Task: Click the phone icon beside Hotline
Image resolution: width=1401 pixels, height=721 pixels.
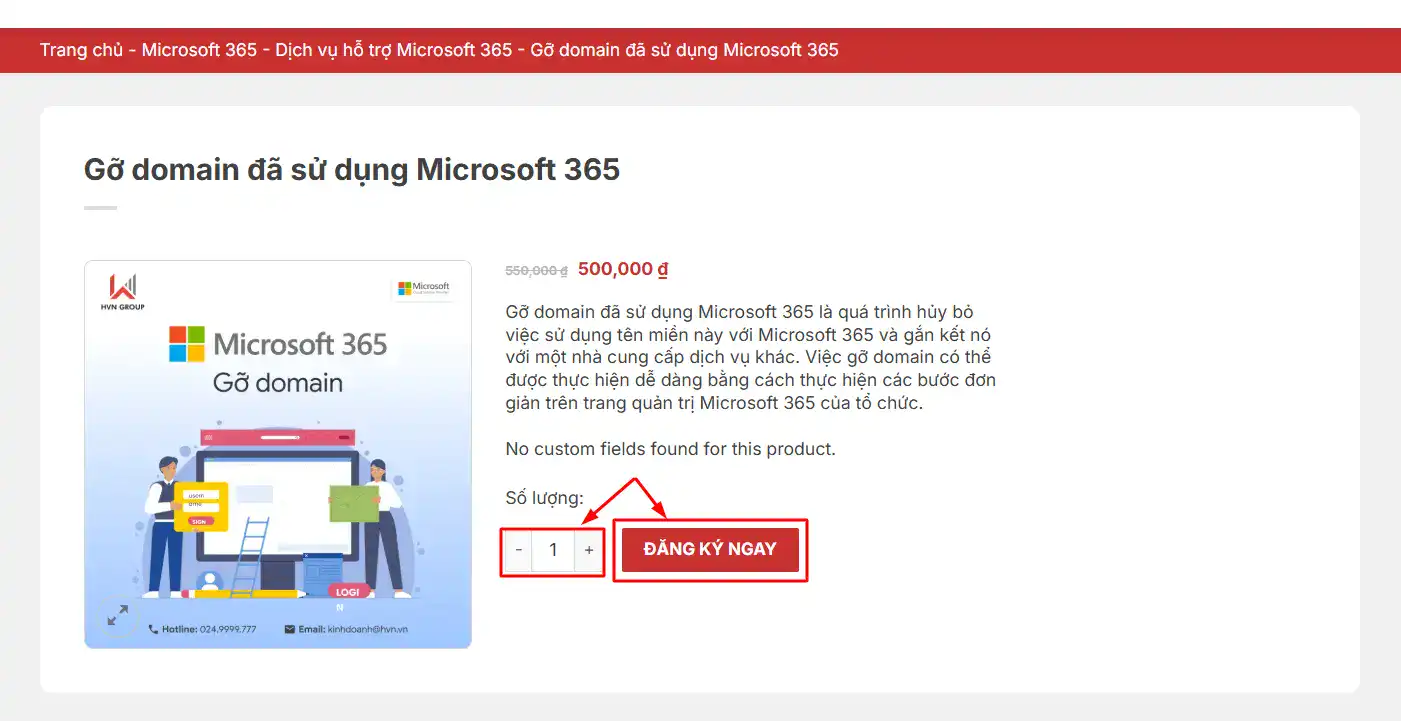Action: tap(153, 629)
